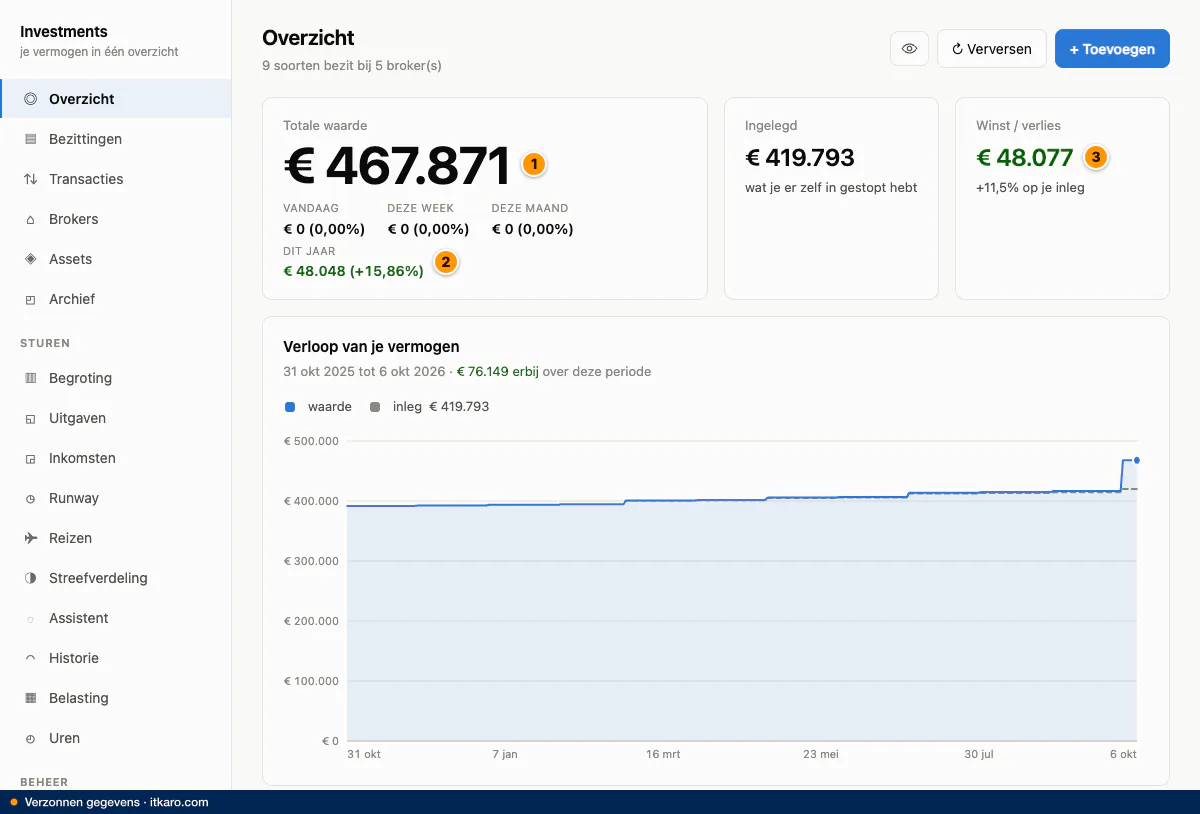This screenshot has height=814, width=1200.
Task: Click the 'Verloop van je vermogen' heading
Action: 372,347
